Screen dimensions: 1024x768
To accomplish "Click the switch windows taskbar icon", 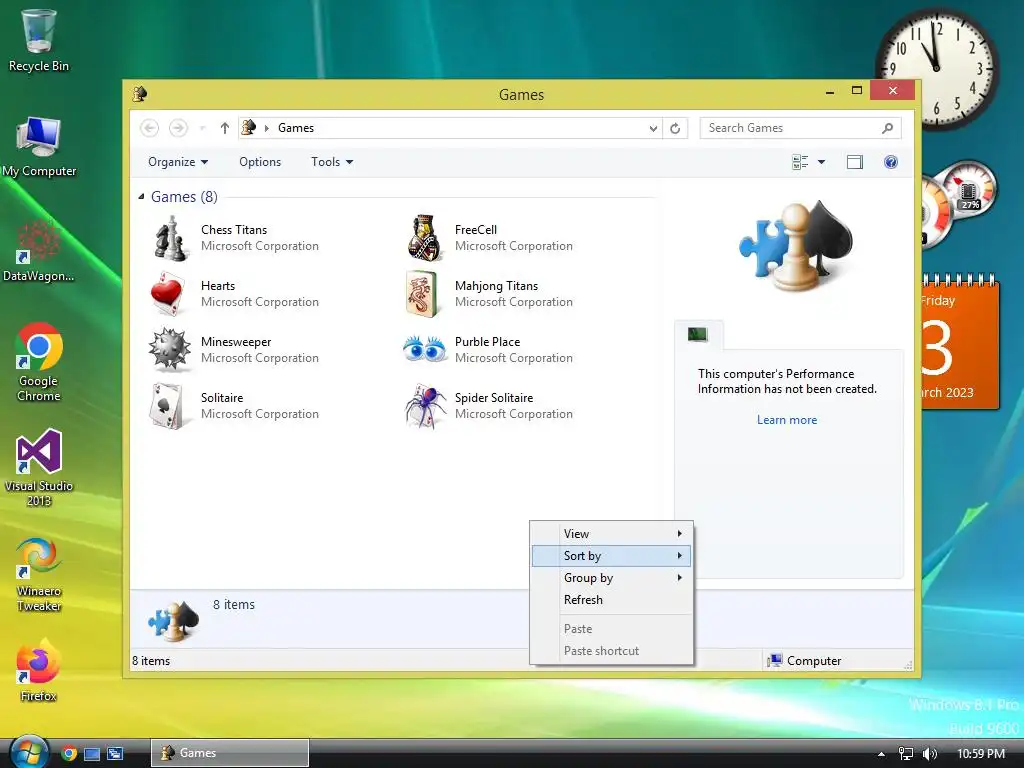I will click(x=115, y=754).
